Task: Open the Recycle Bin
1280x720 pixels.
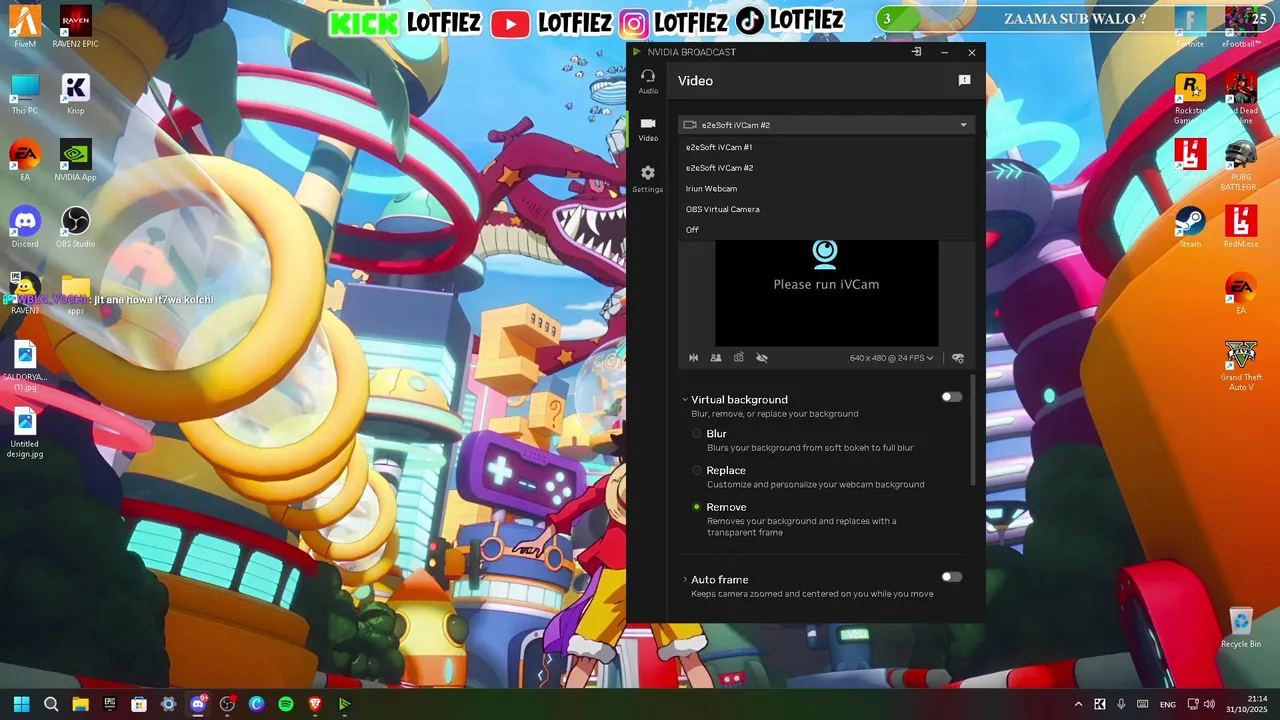Action: pyautogui.click(x=1241, y=627)
